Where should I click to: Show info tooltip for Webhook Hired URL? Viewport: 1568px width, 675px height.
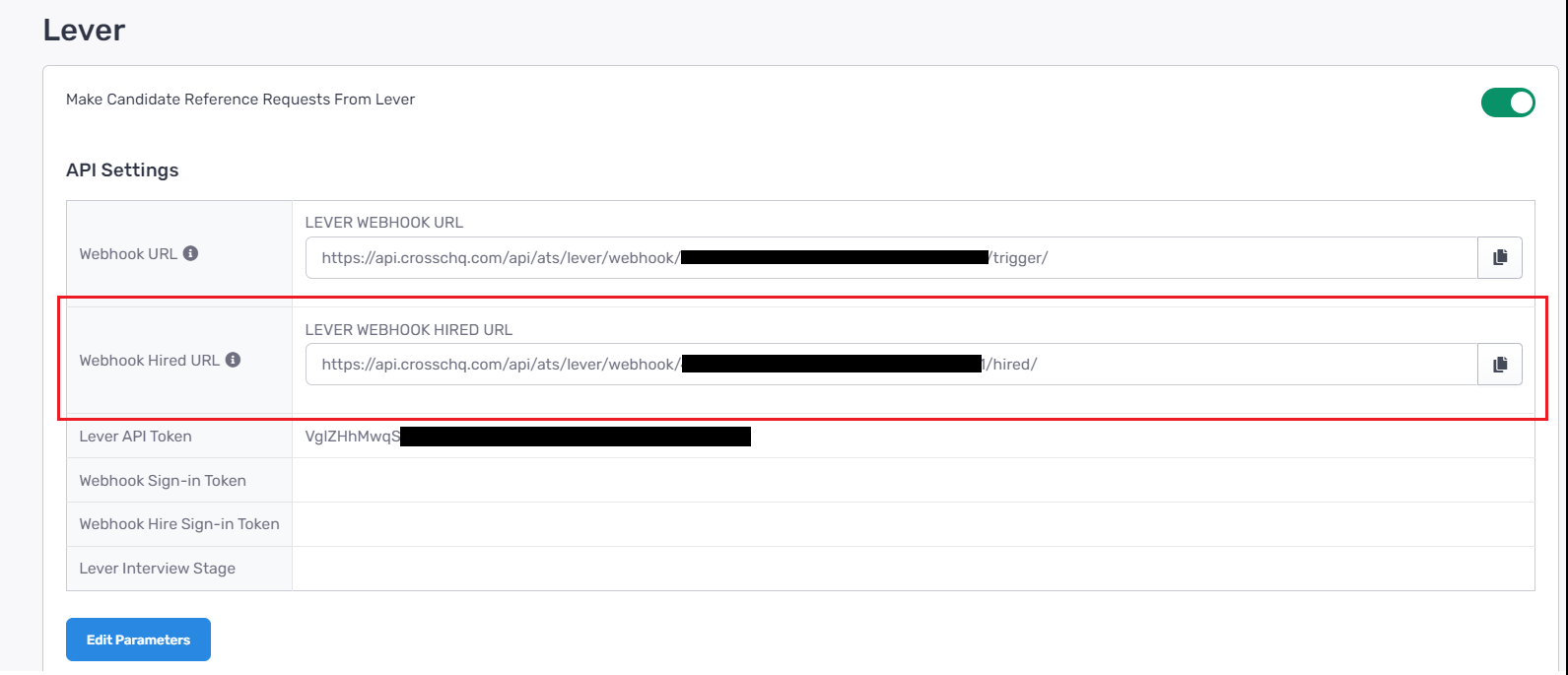[234, 360]
